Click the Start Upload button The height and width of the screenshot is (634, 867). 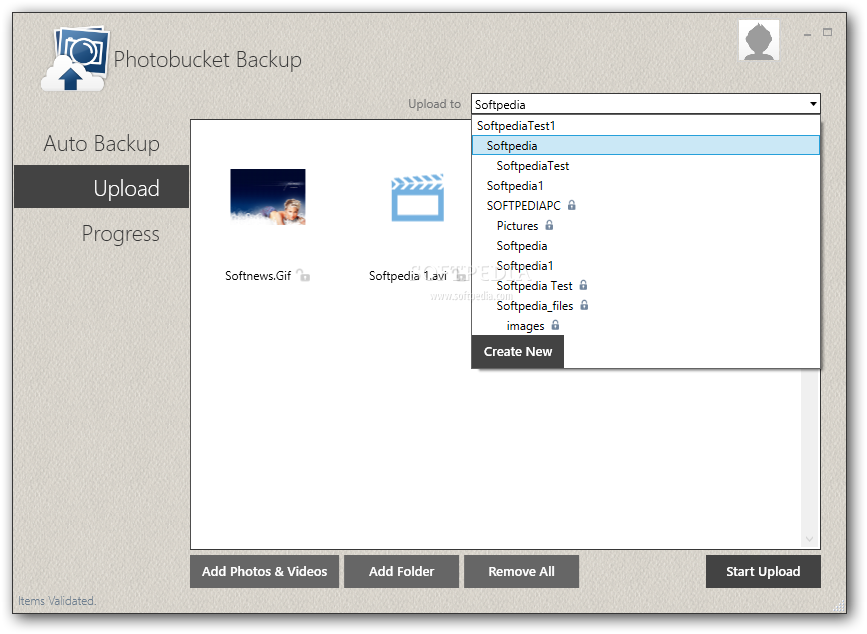coord(763,572)
